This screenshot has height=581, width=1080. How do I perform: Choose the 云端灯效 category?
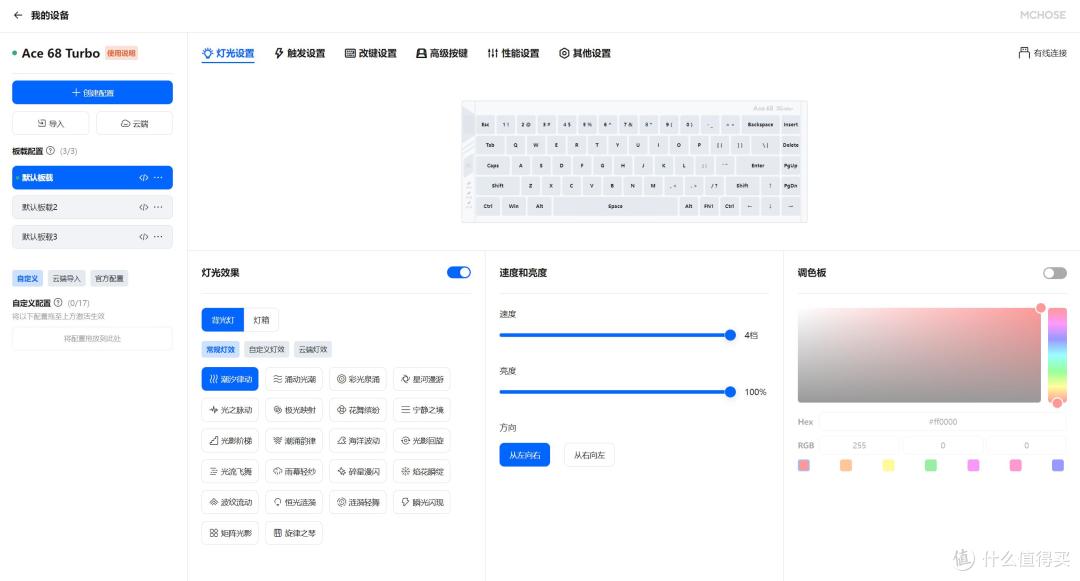coord(313,350)
